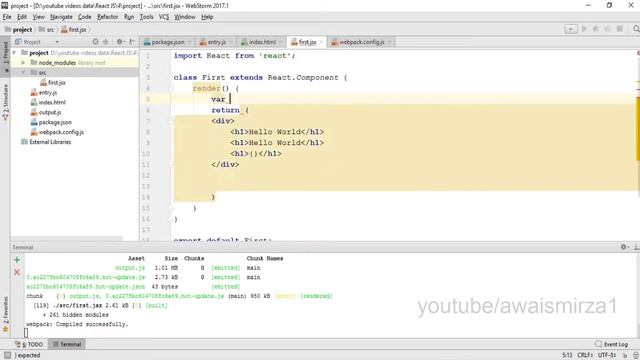Click the project breadcrumb in navigation bar
The image size is (640, 360).
18,29
